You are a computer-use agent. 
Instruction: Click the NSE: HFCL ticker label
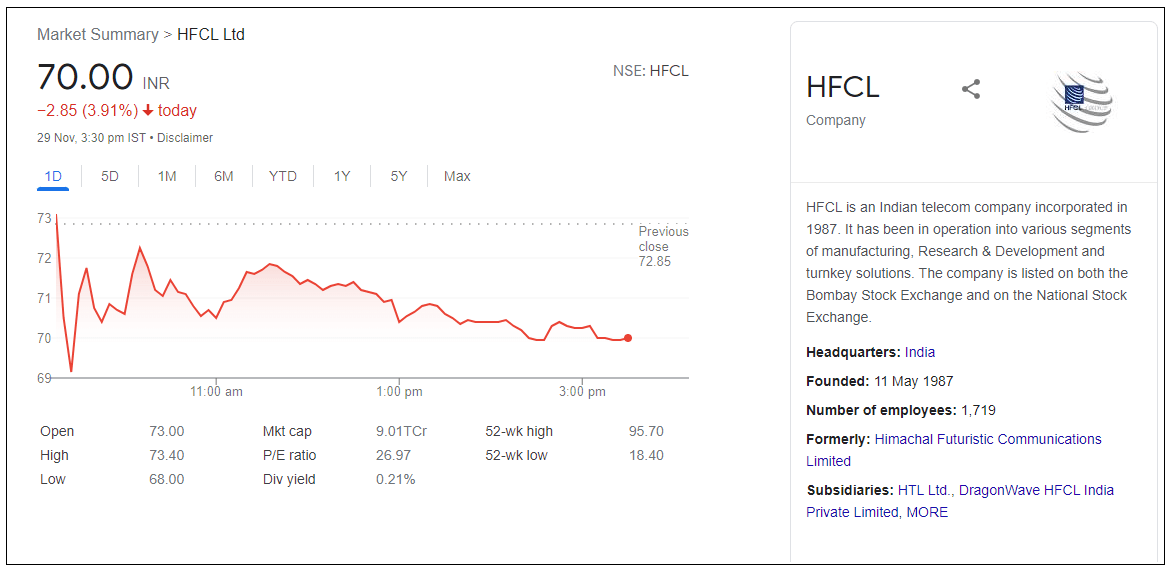tap(650, 72)
